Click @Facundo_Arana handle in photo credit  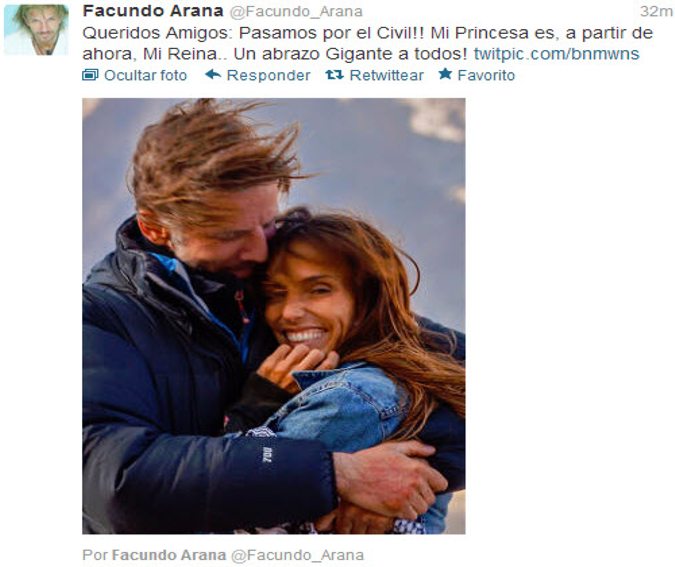pos(297,555)
